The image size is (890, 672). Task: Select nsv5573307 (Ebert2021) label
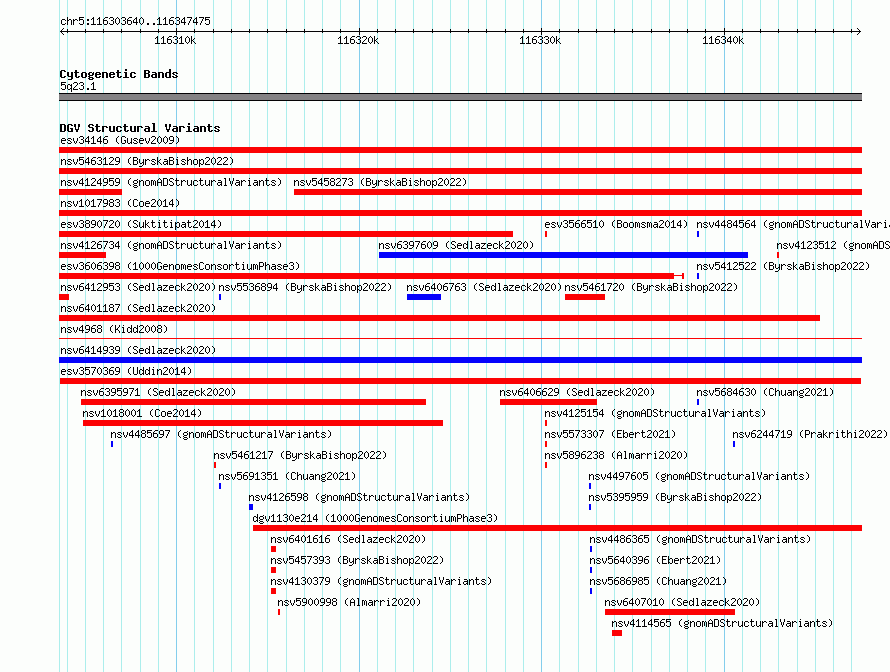pyautogui.click(x=610, y=434)
